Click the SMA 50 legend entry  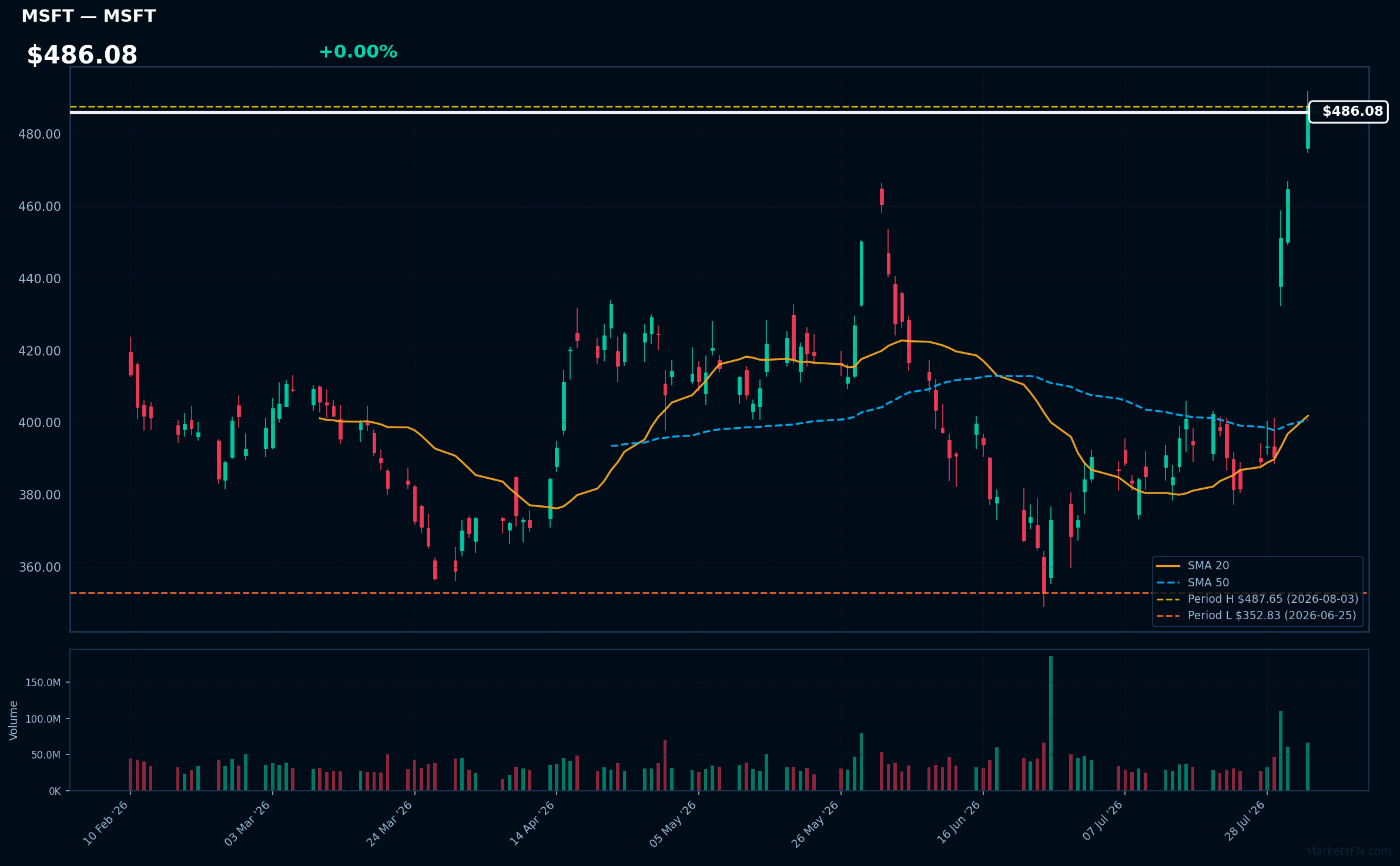point(1193,583)
